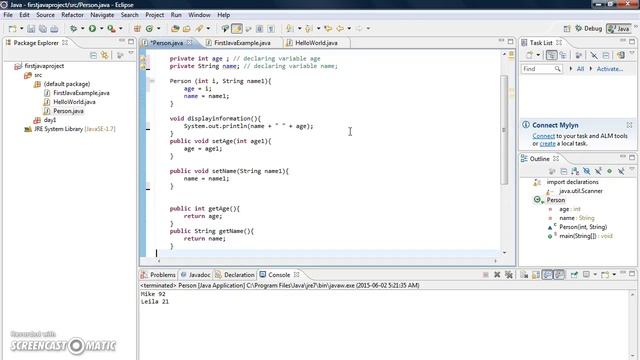
Task: Click the Next Annotation toolbar icon
Action: (290, 29)
